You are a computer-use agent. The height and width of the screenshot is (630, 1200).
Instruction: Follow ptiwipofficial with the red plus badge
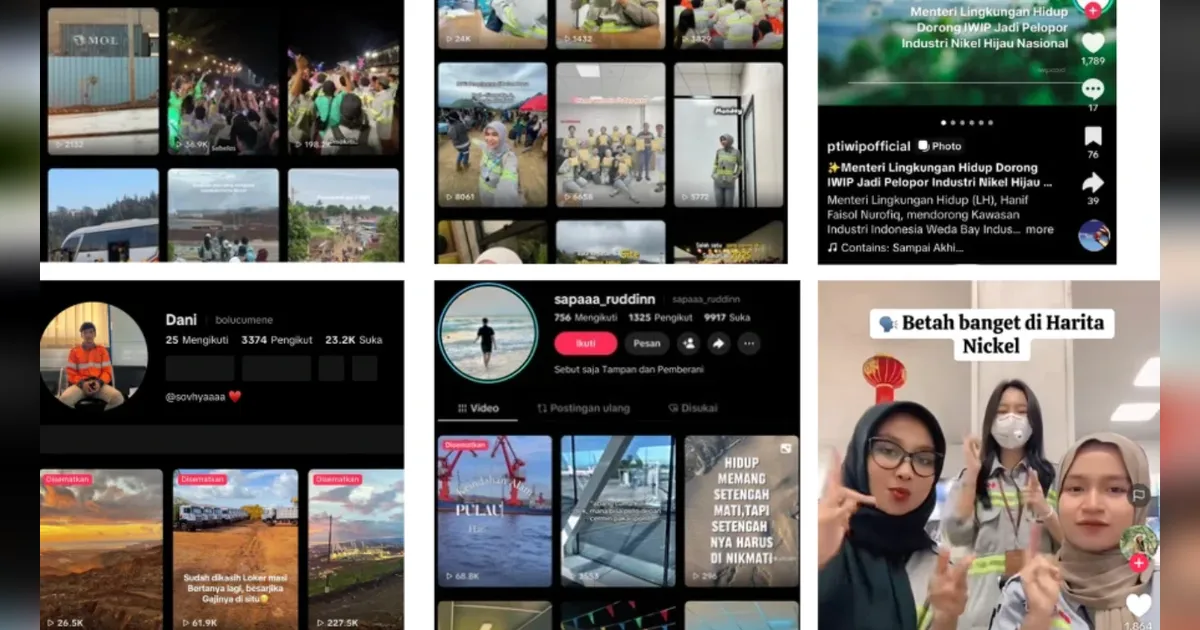pos(1093,9)
